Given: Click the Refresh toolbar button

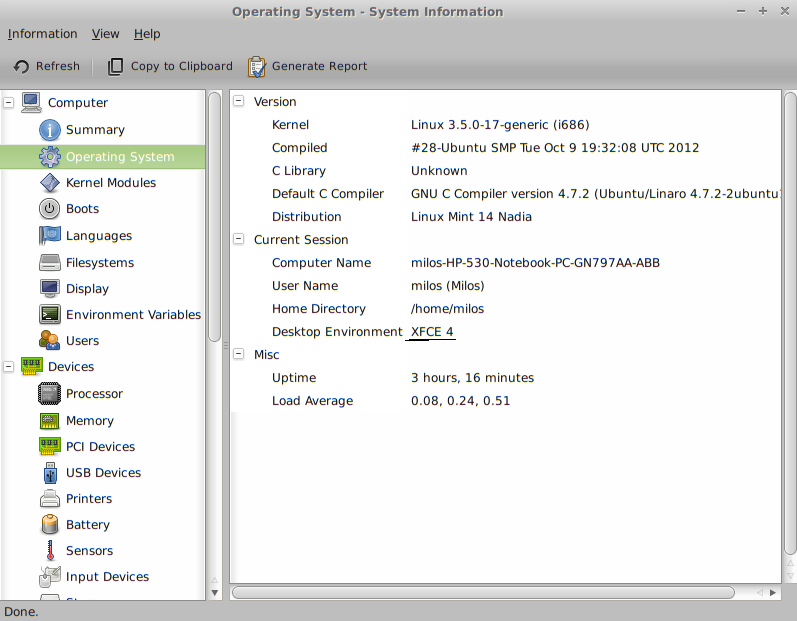Looking at the screenshot, I should pyautogui.click(x=46, y=67).
